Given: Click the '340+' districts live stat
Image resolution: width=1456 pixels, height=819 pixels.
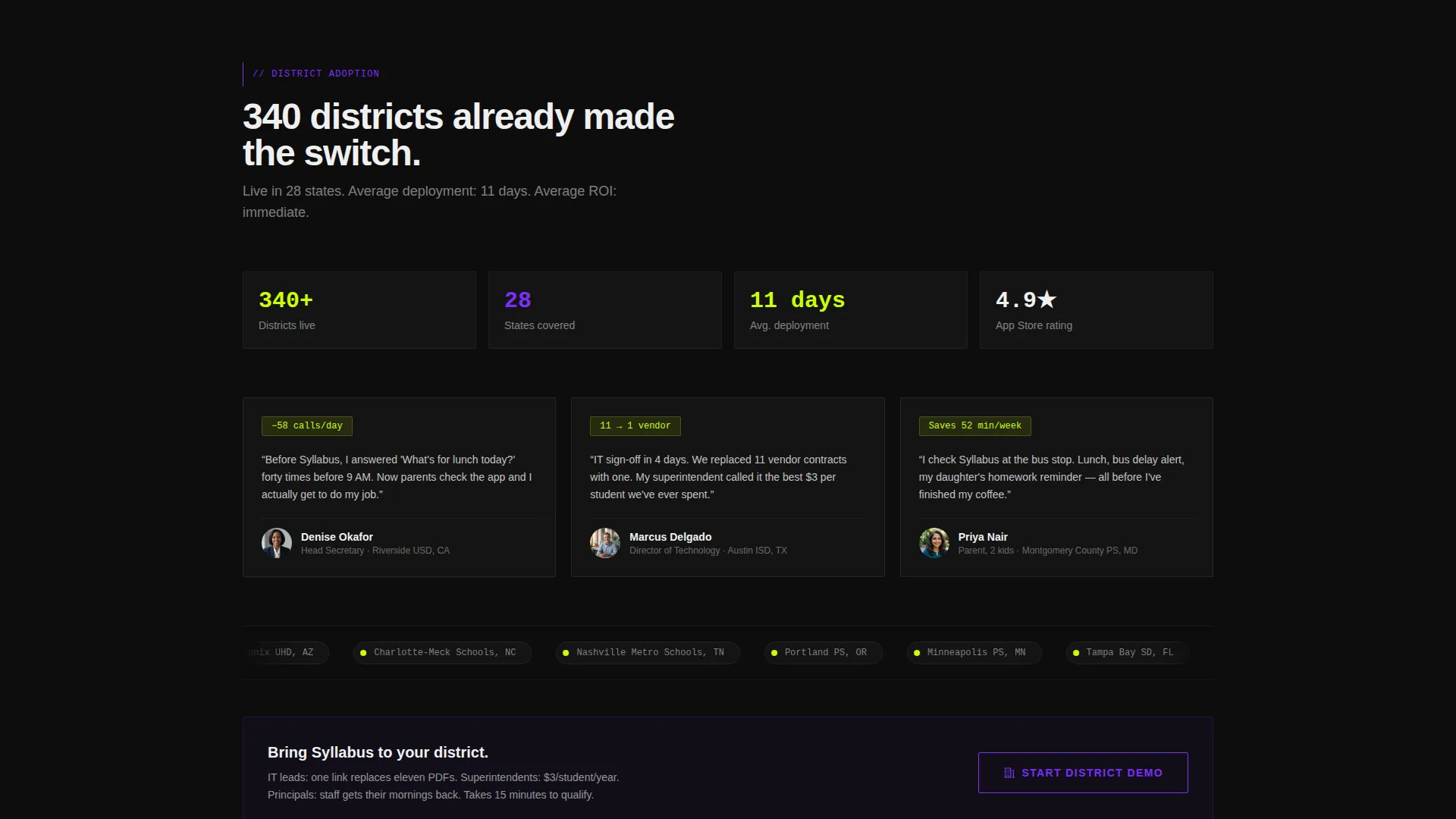Looking at the screenshot, I should pyautogui.click(x=286, y=300).
